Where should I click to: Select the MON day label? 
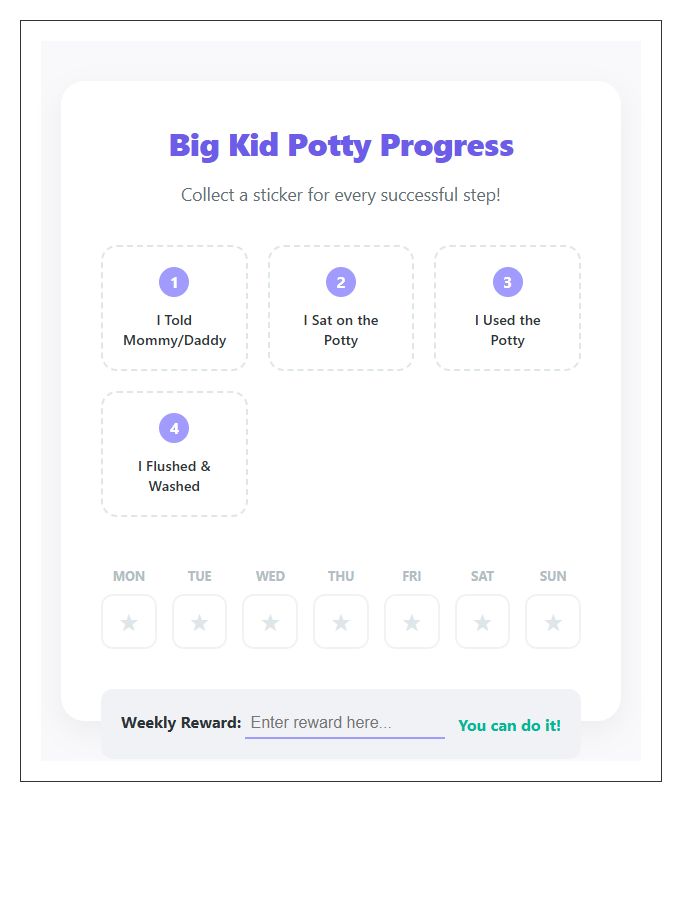click(128, 576)
